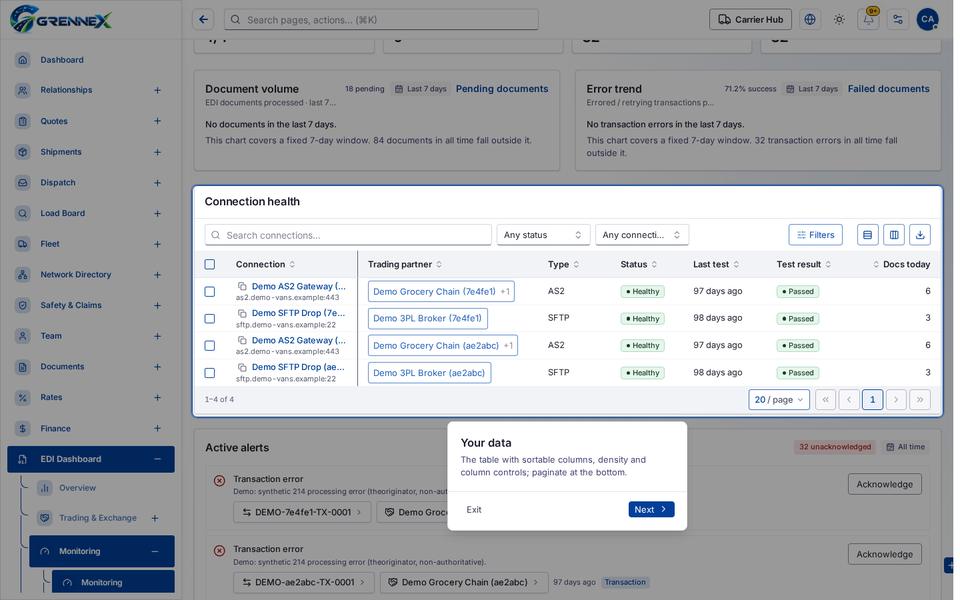Viewport: 960px width, 600px height.
Task: Click copy icon beside Demo SFTP Drop (ae…
Action: point(242,367)
